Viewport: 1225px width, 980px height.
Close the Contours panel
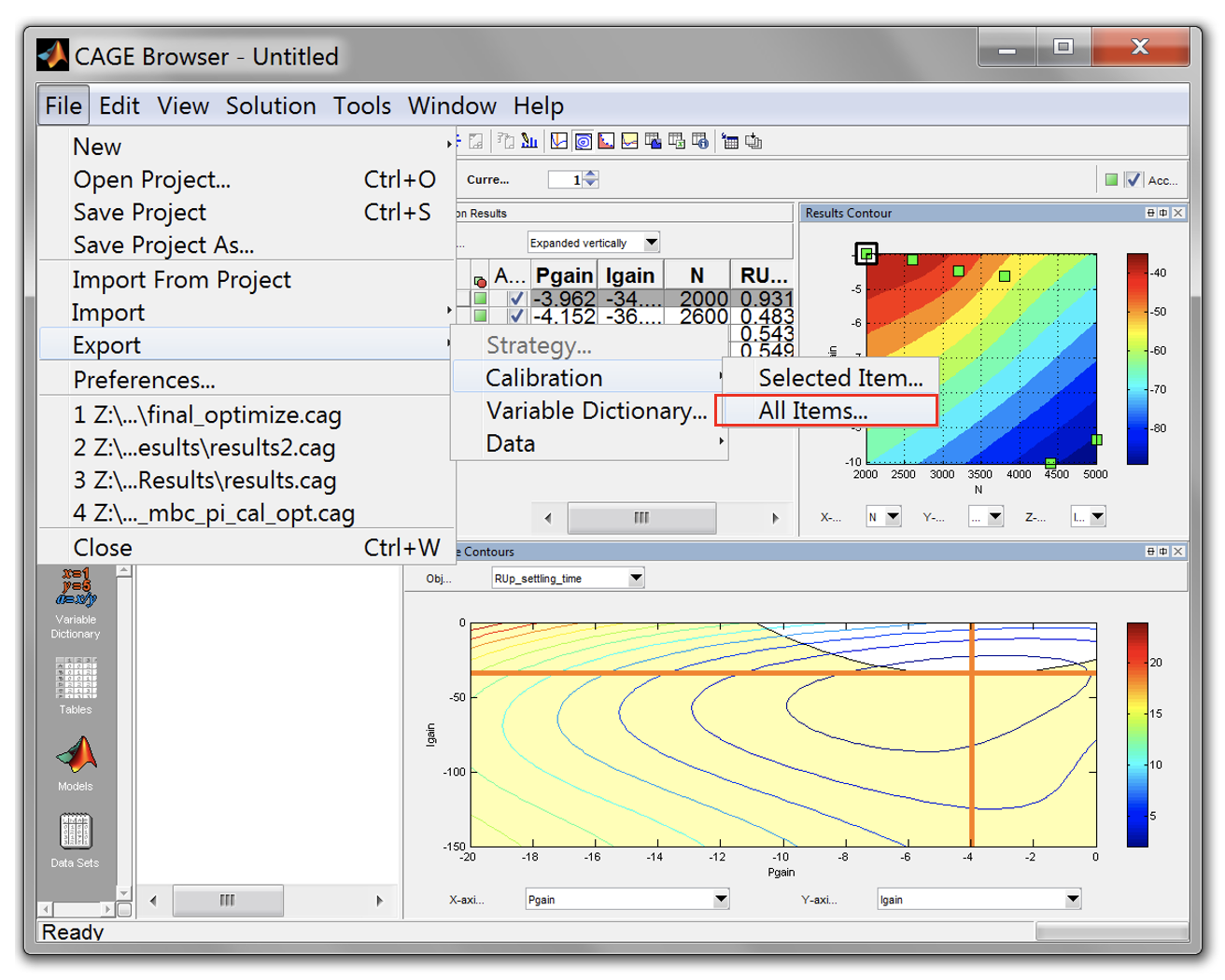pos(1178,552)
